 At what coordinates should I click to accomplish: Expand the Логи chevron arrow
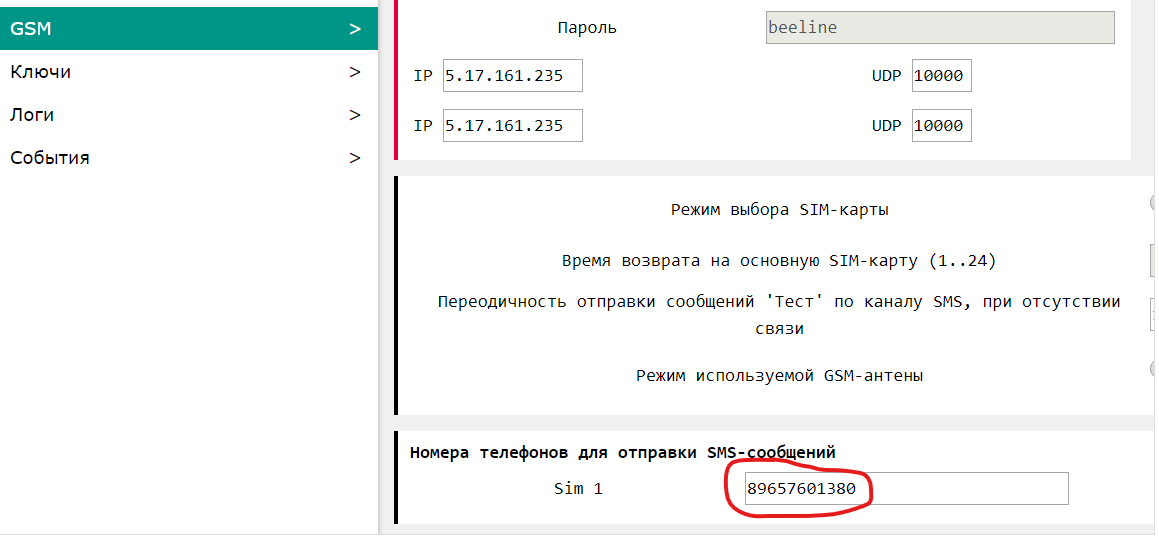click(356, 115)
